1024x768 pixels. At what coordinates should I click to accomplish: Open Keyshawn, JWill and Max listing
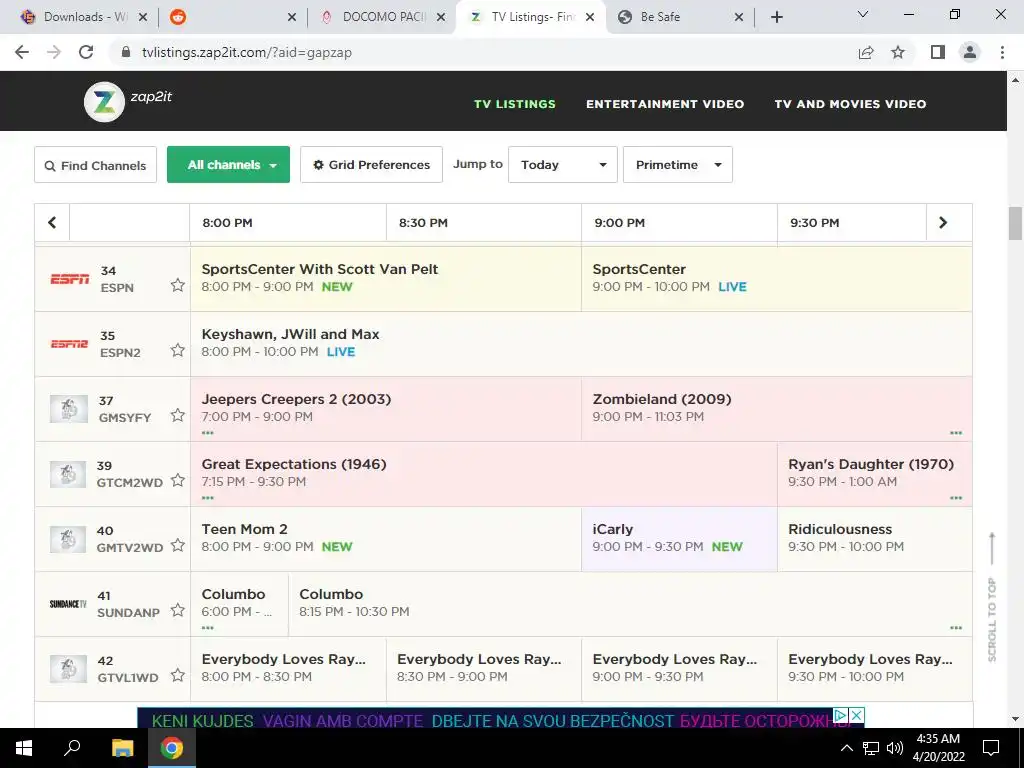[x=581, y=344]
